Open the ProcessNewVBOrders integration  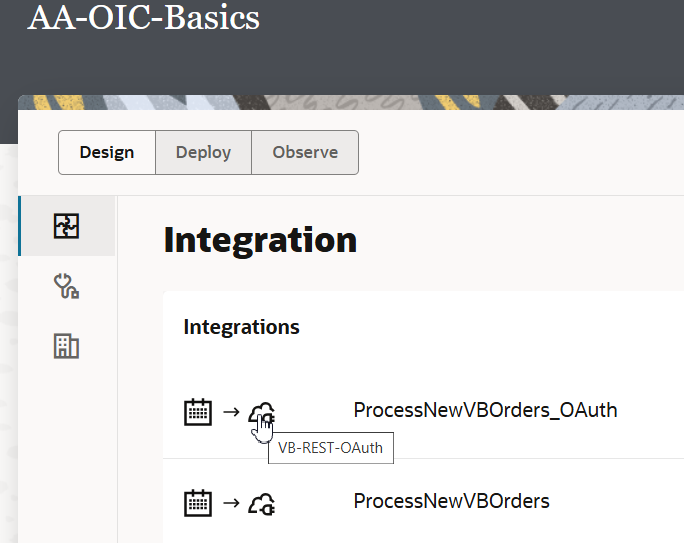451,501
